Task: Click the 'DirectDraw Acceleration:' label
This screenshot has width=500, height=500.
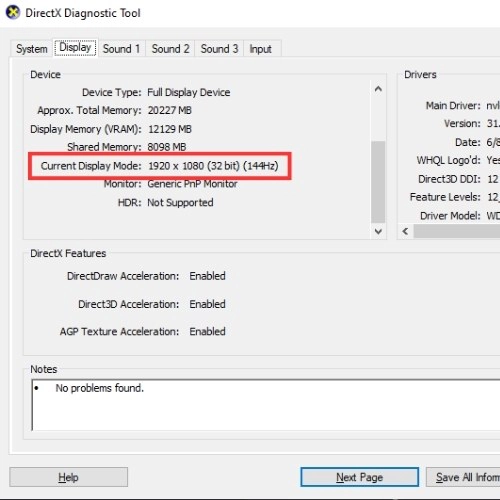Action: (x=123, y=276)
